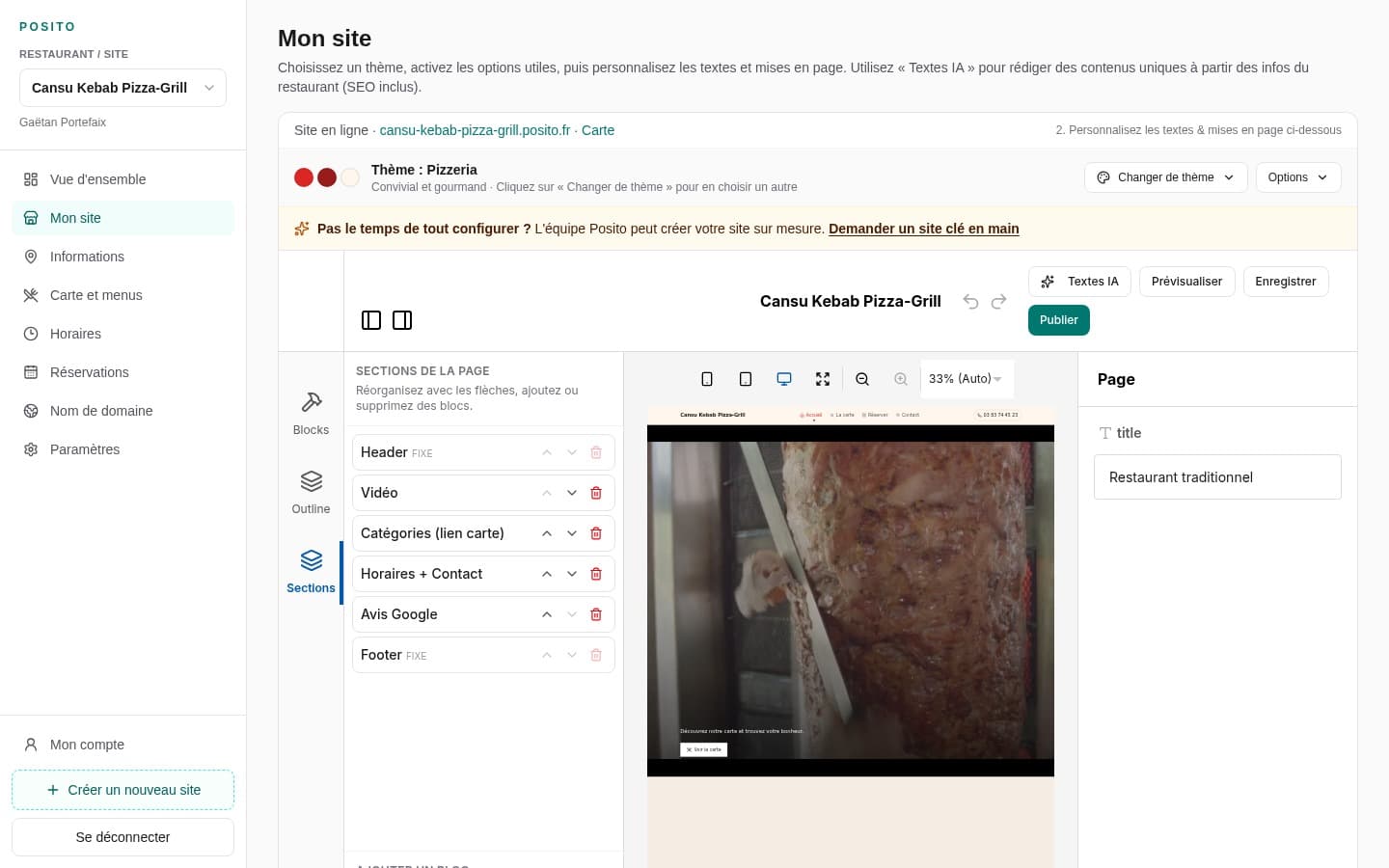Delete the Vidéo section
This screenshot has height=868, width=1389.
click(596, 493)
